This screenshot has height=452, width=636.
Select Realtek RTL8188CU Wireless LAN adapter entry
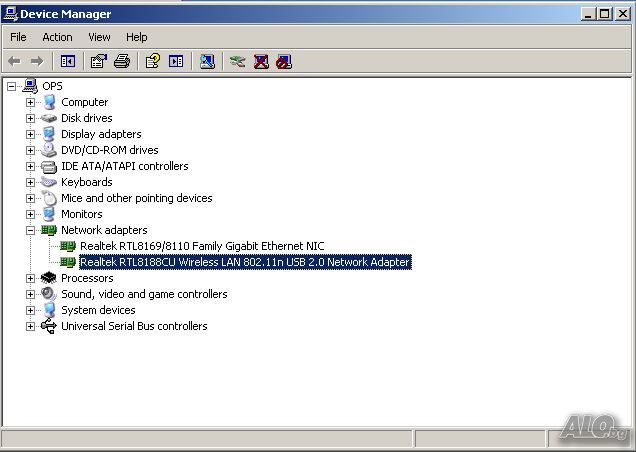245,262
